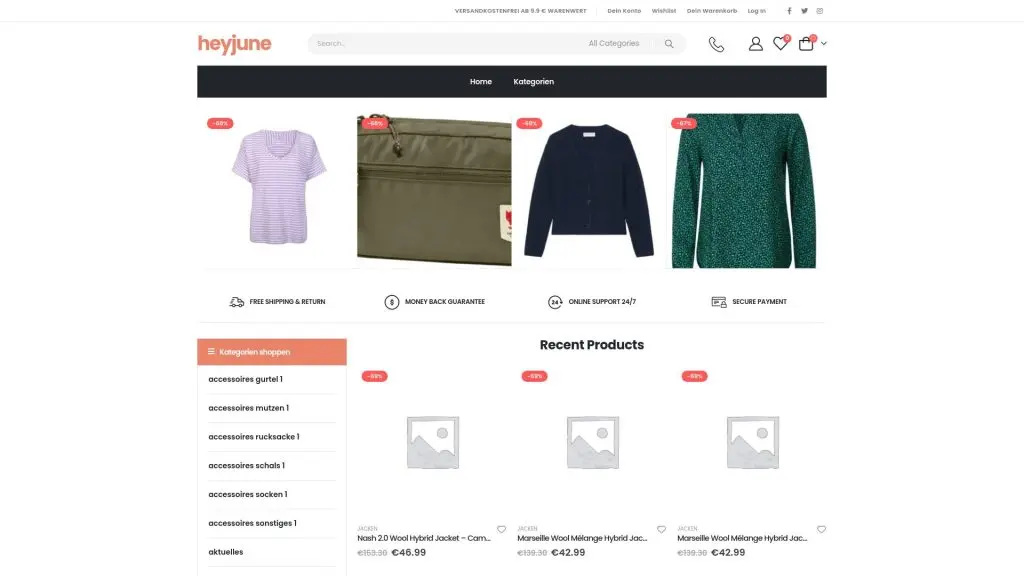Open the purple striped t-shirt product image
This screenshot has height=576, width=1024.
278,190
